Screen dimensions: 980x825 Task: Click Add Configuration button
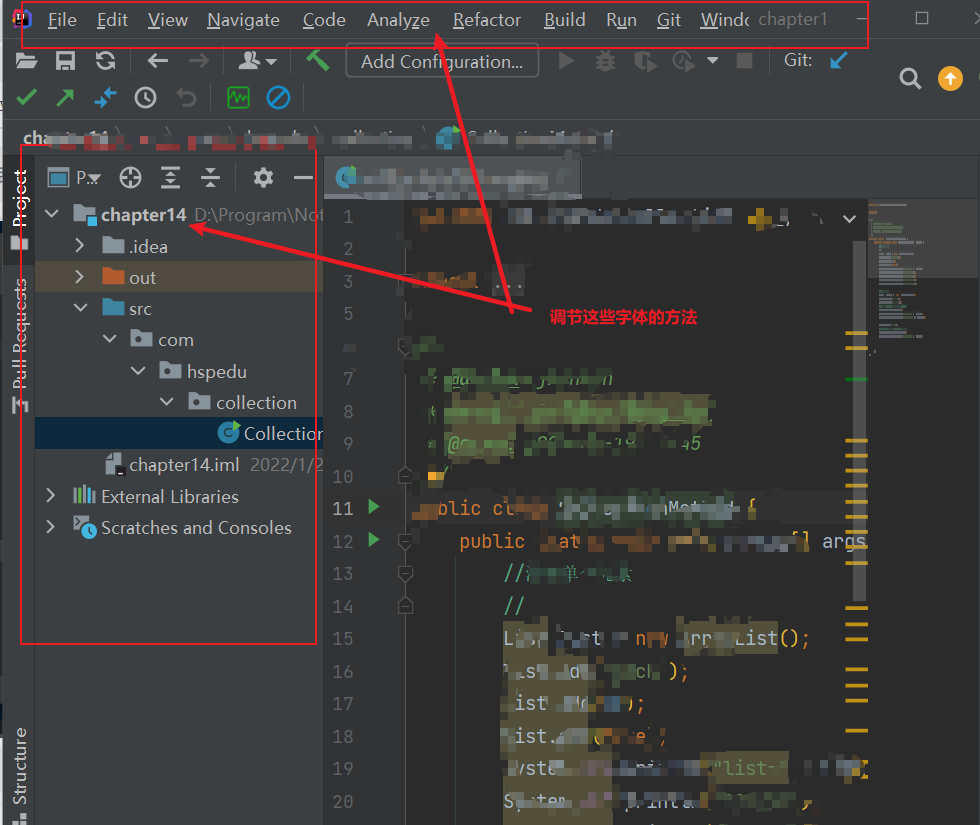pos(442,61)
